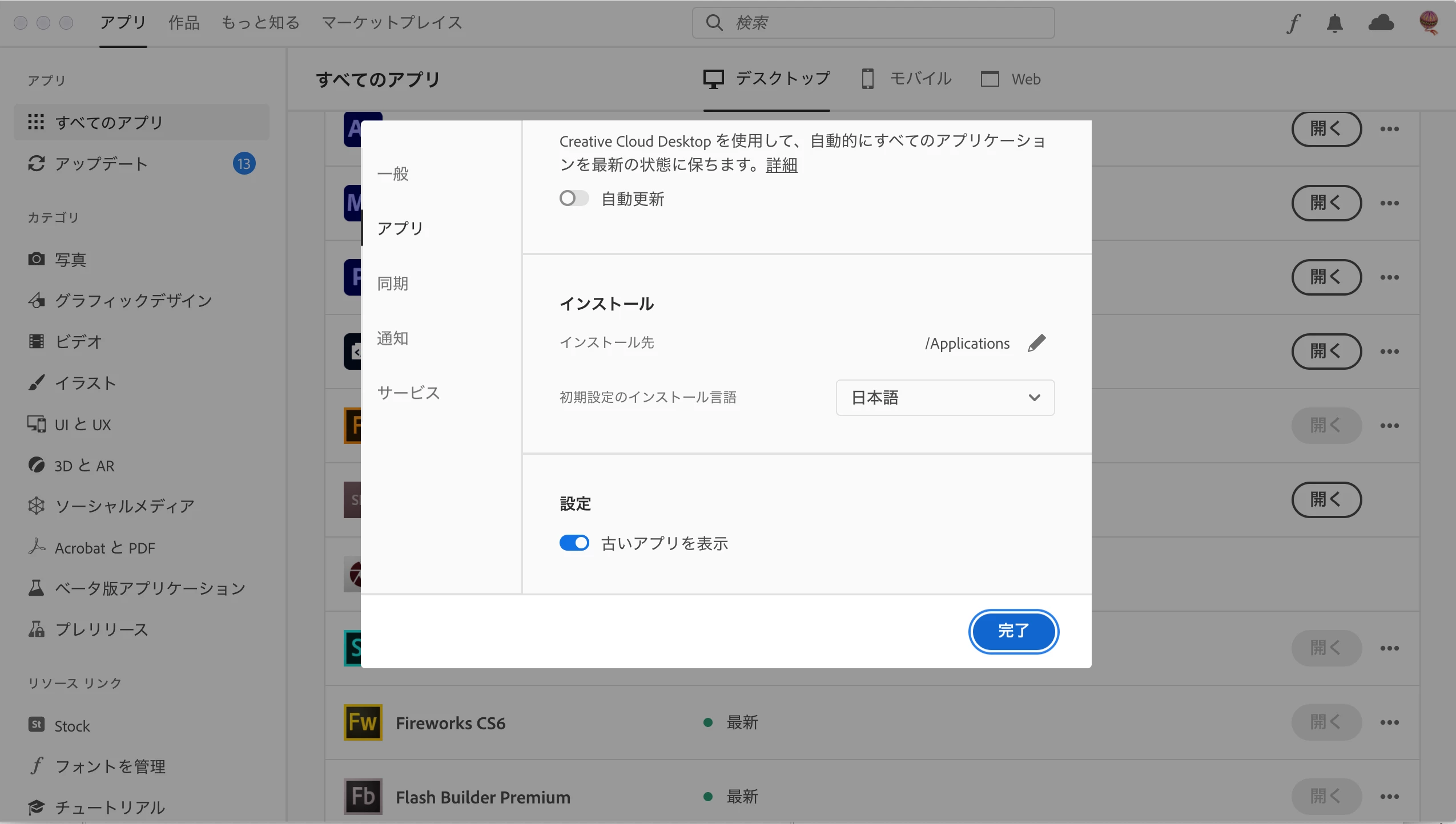
Task: Open the 詳細 details link
Action: click(x=781, y=165)
